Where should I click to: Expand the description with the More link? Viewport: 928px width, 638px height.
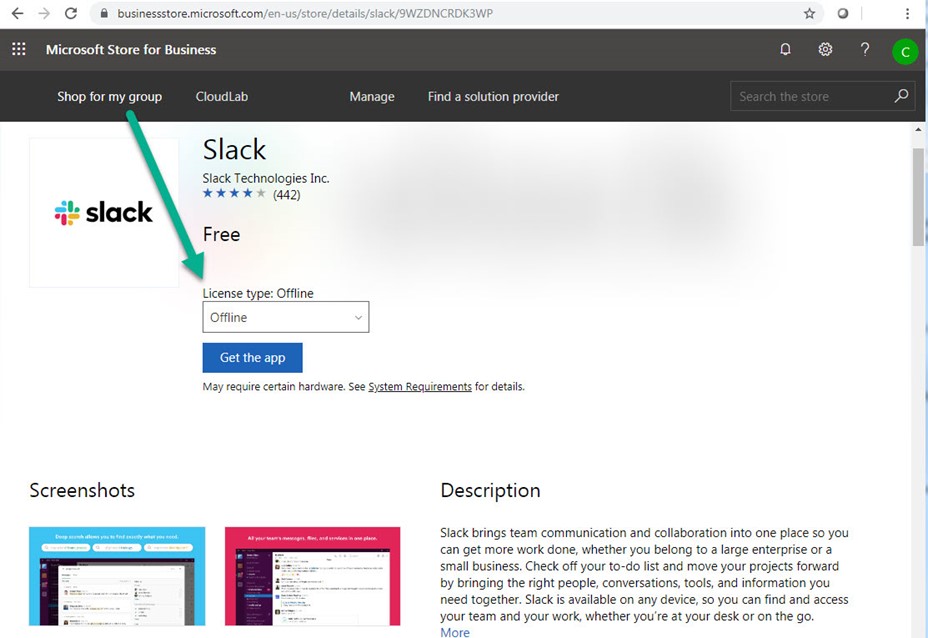pos(455,632)
